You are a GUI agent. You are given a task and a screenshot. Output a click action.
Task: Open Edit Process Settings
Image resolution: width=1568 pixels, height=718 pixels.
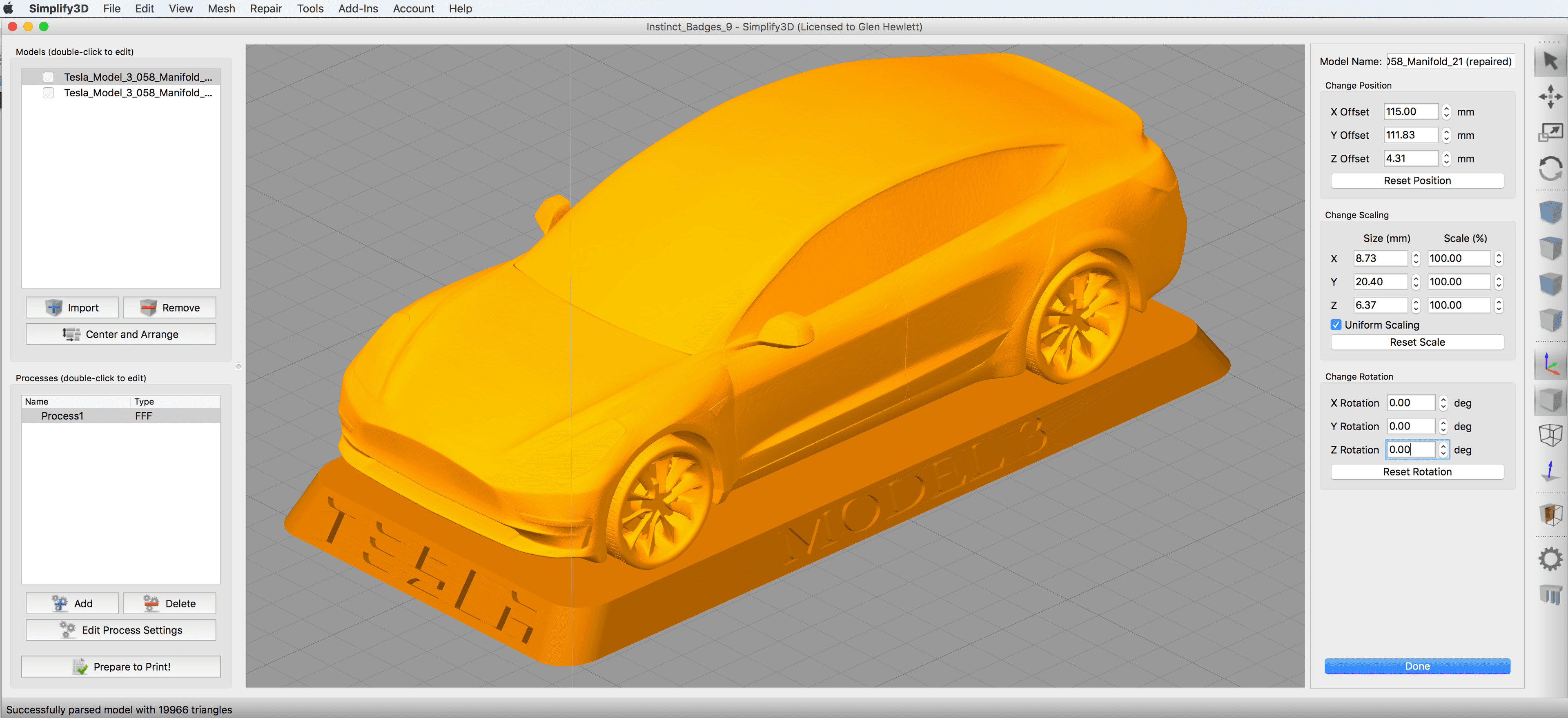(120, 630)
